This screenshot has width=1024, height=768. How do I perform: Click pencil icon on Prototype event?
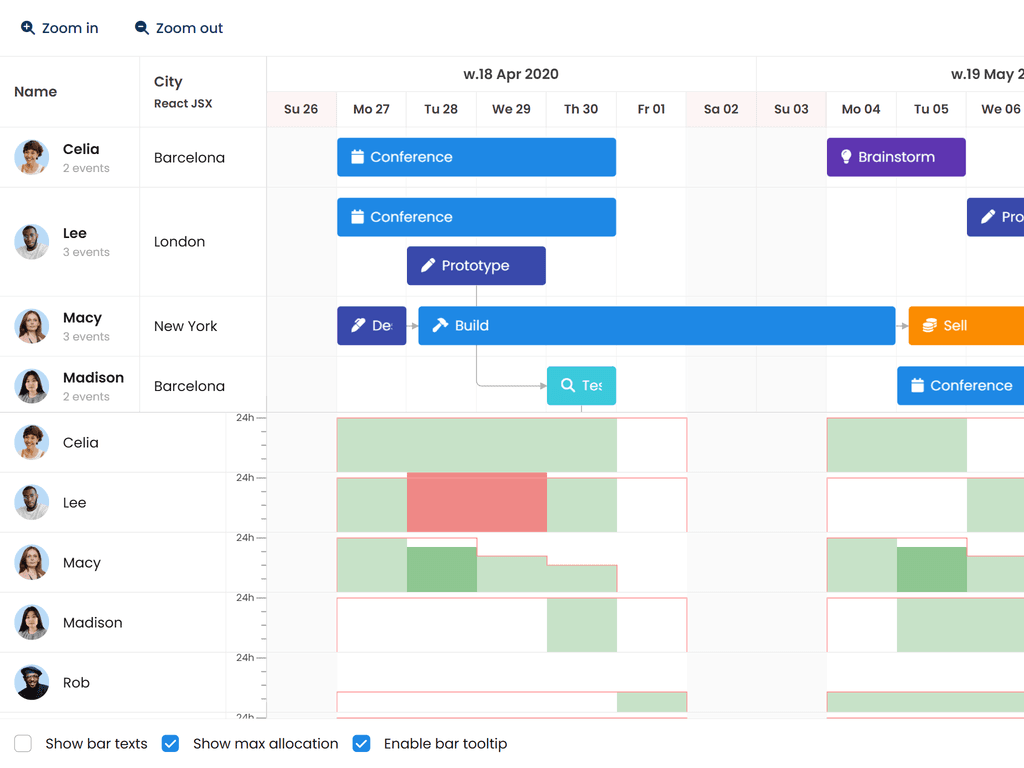coord(428,266)
